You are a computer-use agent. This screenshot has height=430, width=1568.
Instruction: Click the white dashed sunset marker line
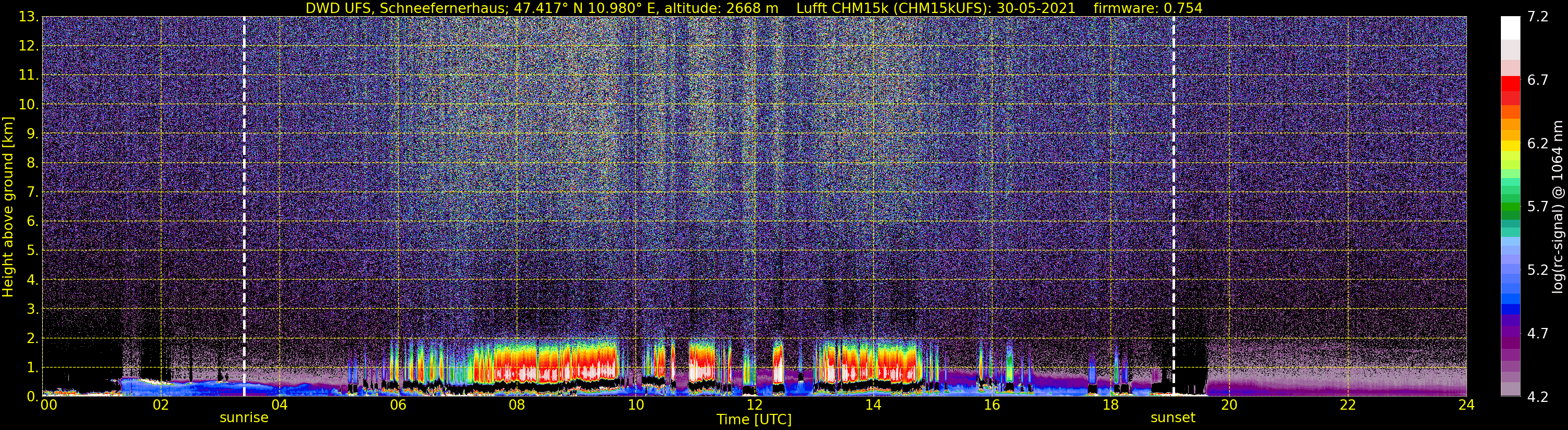tap(1173, 207)
